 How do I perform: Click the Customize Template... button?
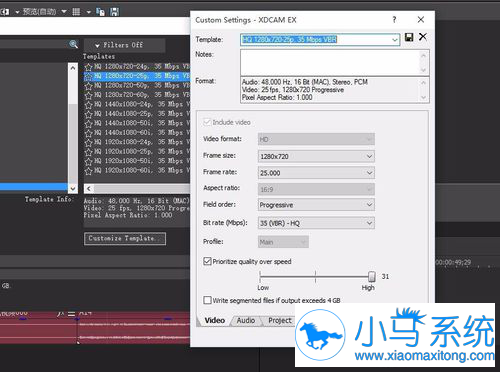pyautogui.click(x=125, y=238)
